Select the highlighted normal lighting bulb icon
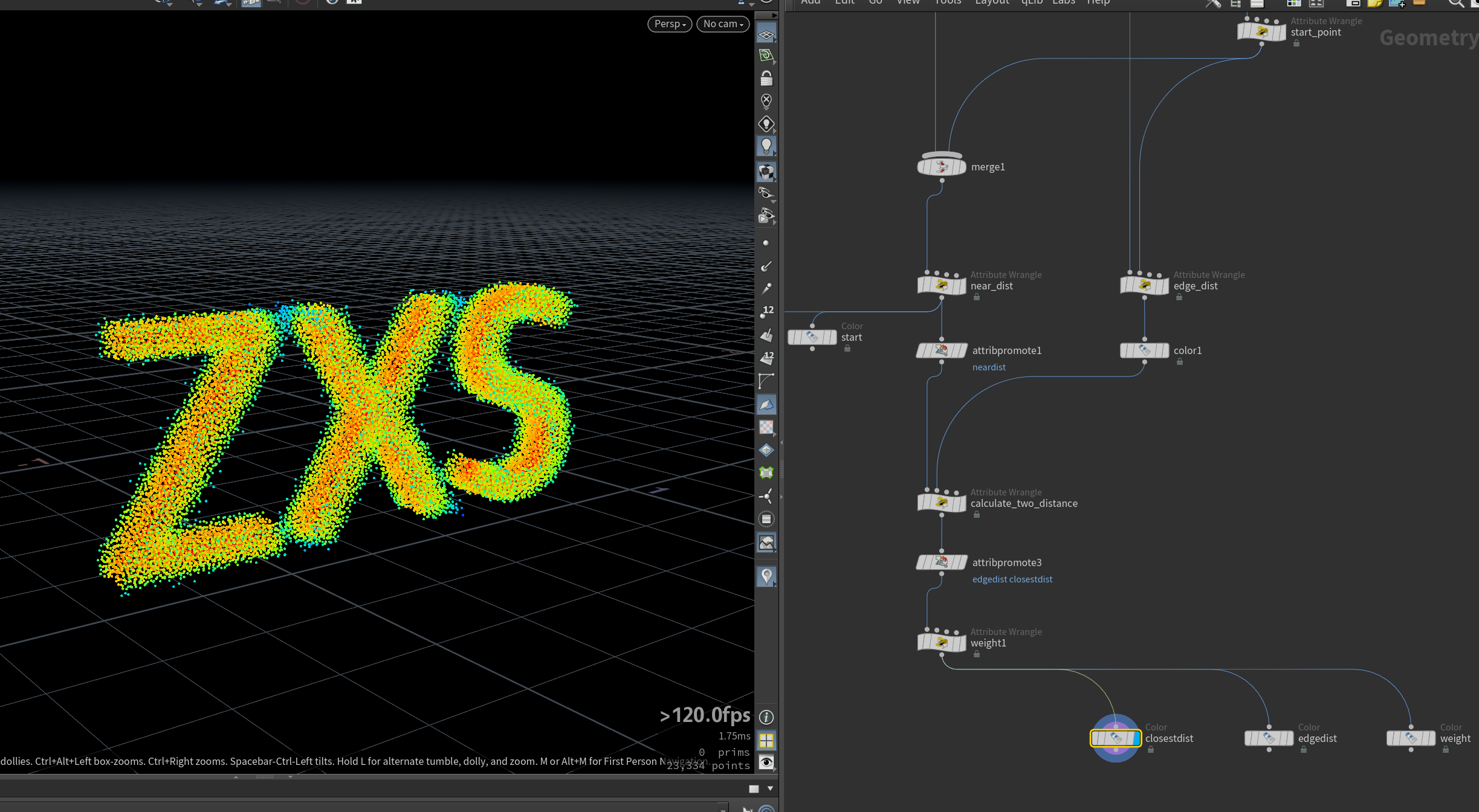Screen dimensions: 1479x812 (x=766, y=146)
